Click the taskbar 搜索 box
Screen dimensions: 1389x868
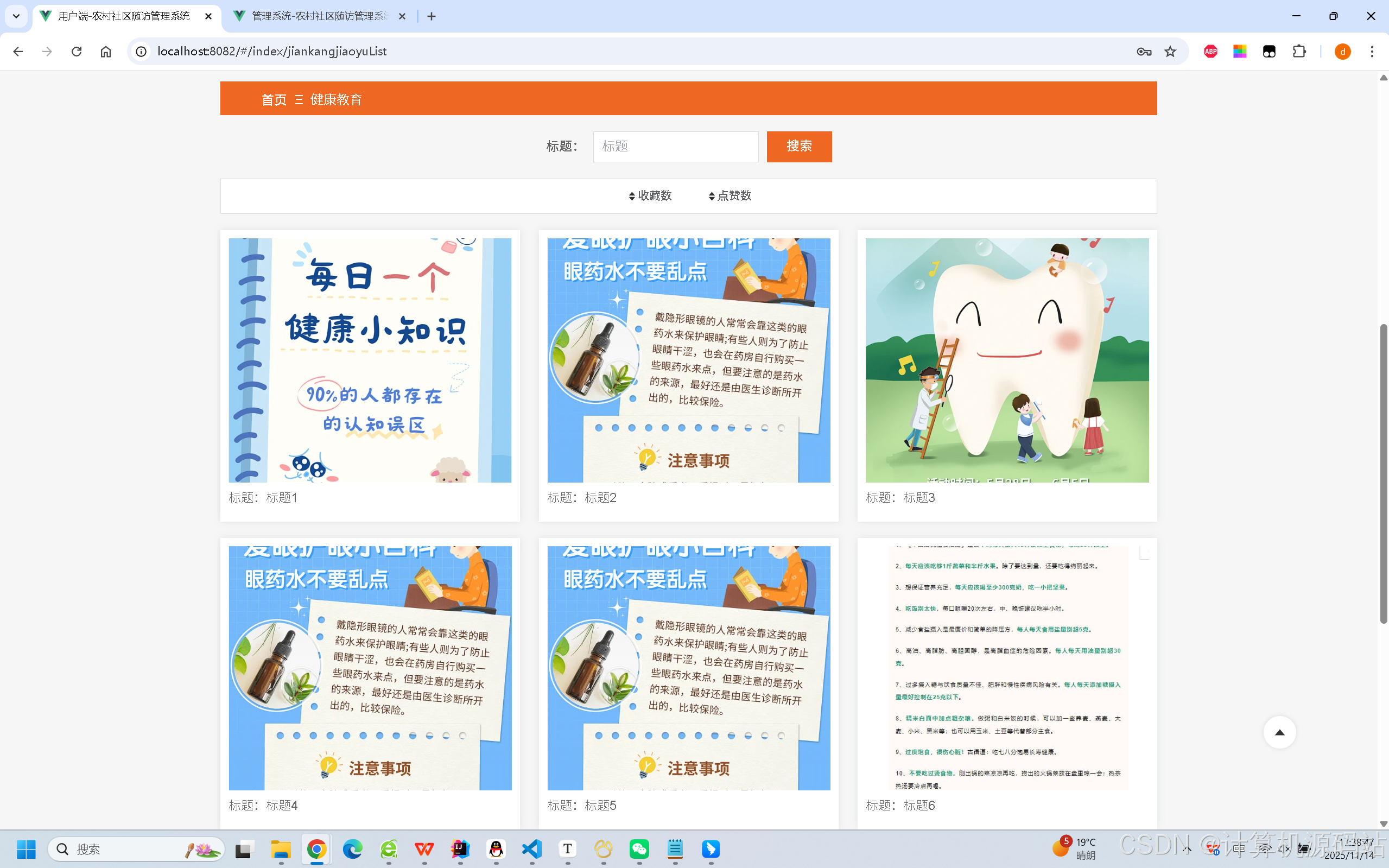click(x=137, y=849)
